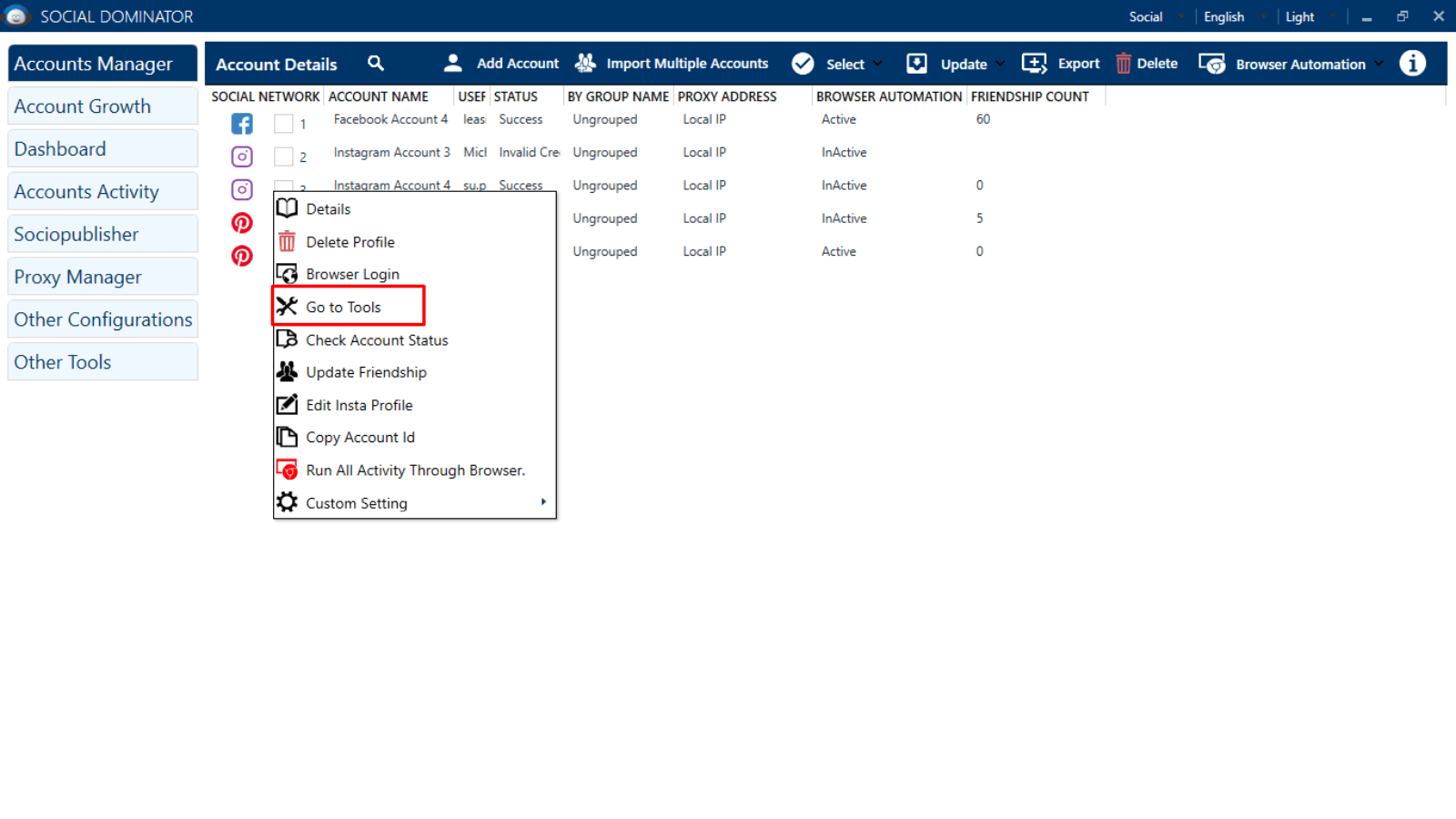Click the Update download icon
This screenshot has width=1456, height=819.
pyautogui.click(x=916, y=64)
